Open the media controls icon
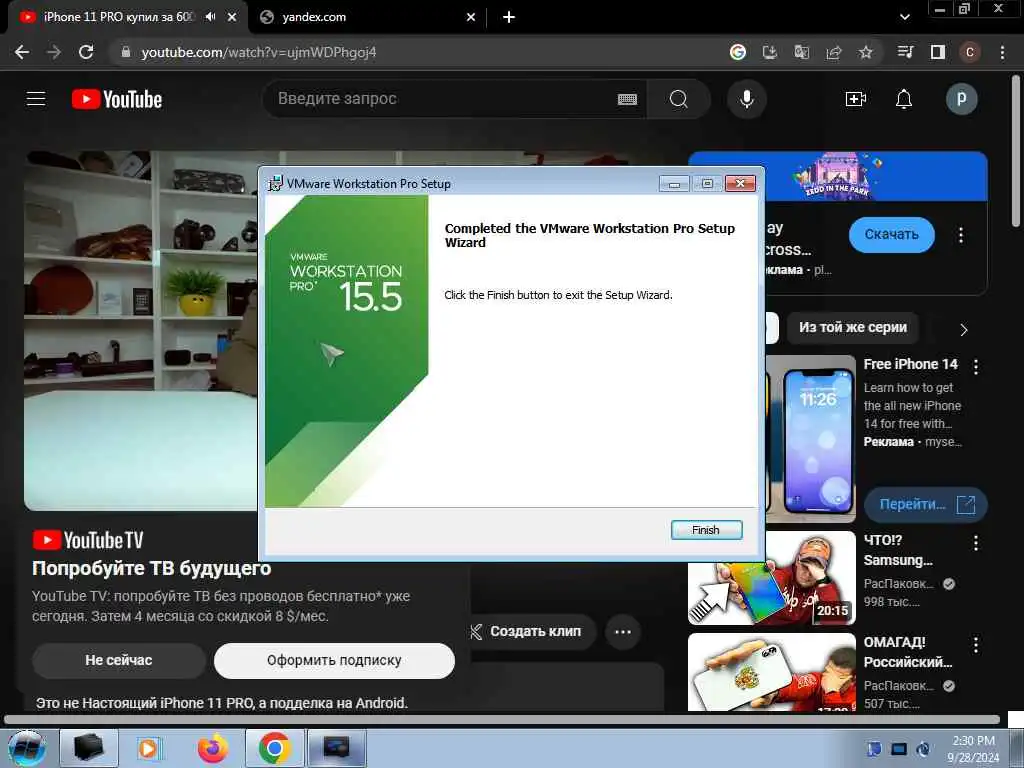 906,52
